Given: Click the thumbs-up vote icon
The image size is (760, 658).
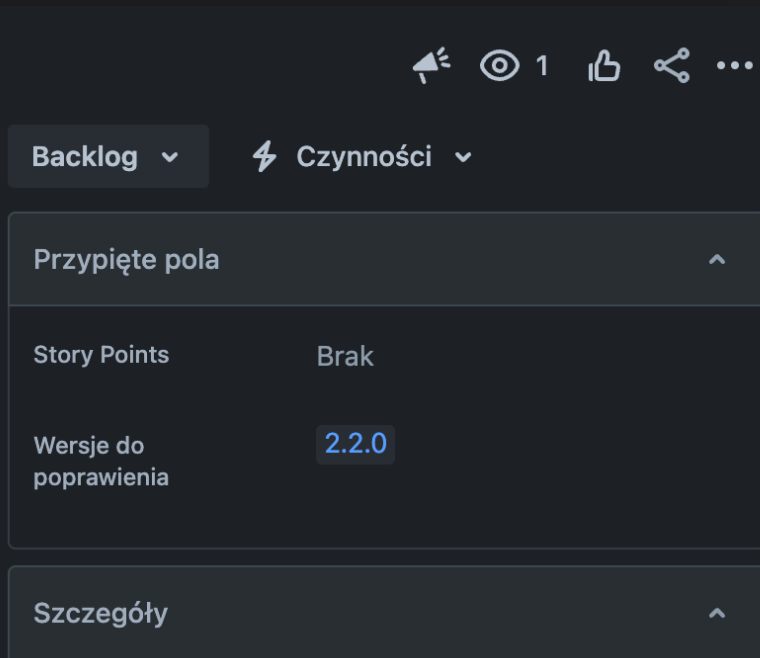Looking at the screenshot, I should [604, 67].
